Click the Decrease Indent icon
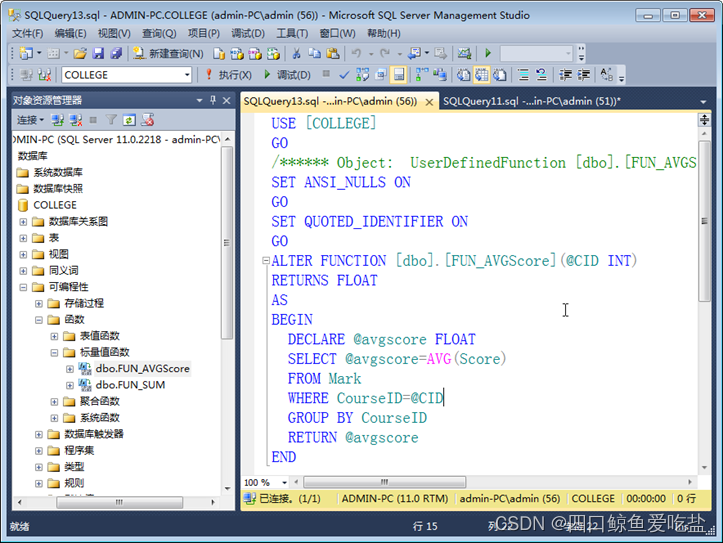 (565, 75)
